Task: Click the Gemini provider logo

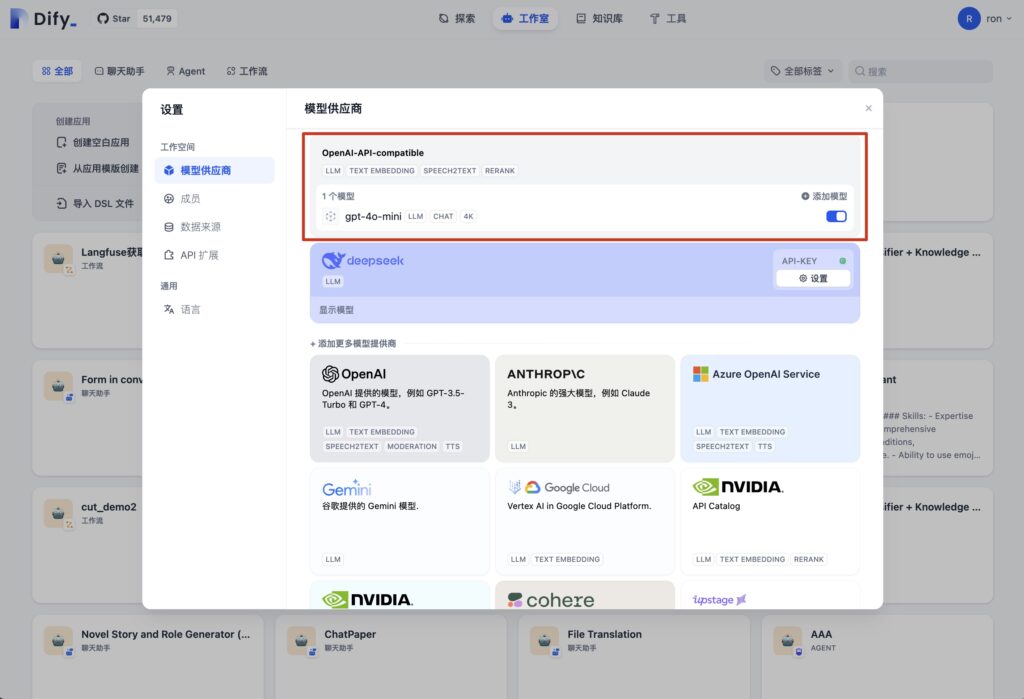Action: [347, 488]
